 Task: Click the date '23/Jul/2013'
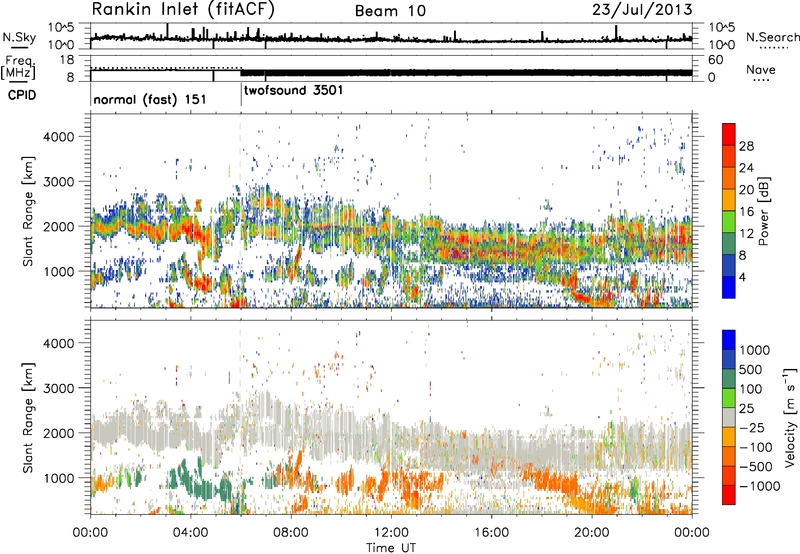point(642,9)
